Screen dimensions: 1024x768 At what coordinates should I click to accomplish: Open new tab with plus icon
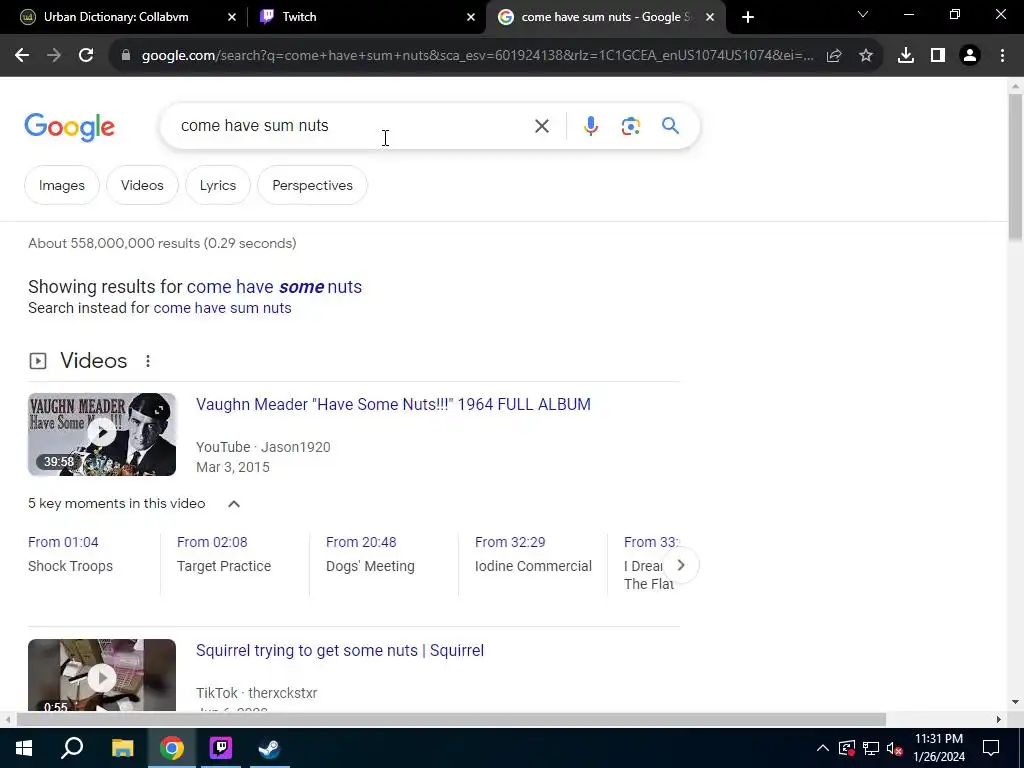point(748,17)
